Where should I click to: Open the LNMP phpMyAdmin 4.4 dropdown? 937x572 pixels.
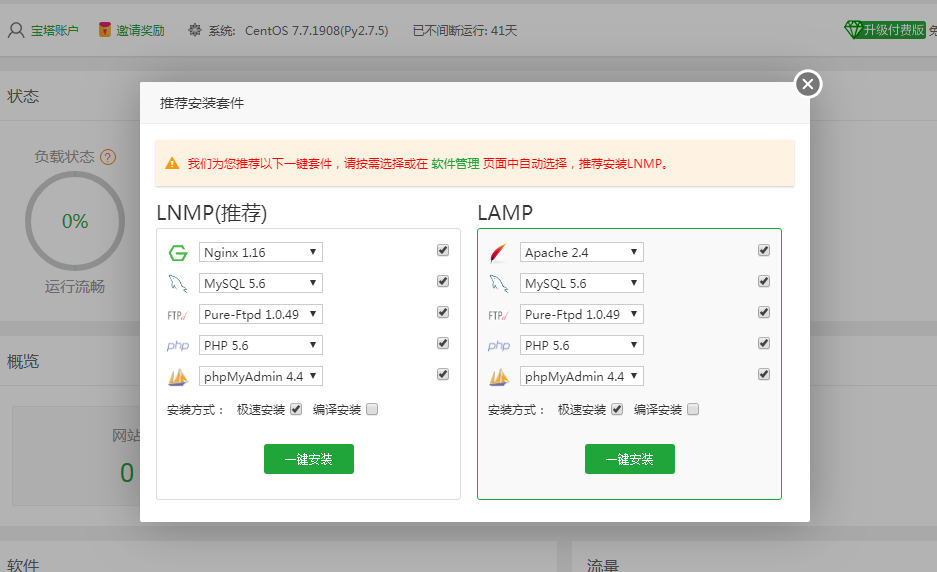click(x=261, y=377)
